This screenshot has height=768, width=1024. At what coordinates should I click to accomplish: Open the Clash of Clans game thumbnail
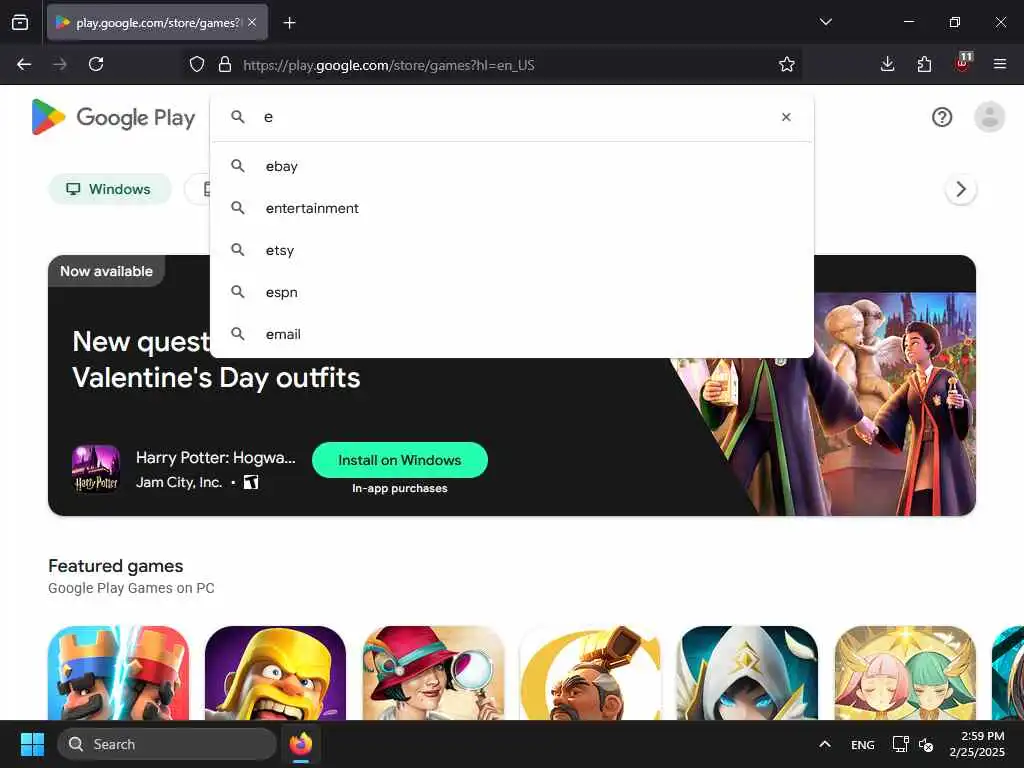(275, 673)
